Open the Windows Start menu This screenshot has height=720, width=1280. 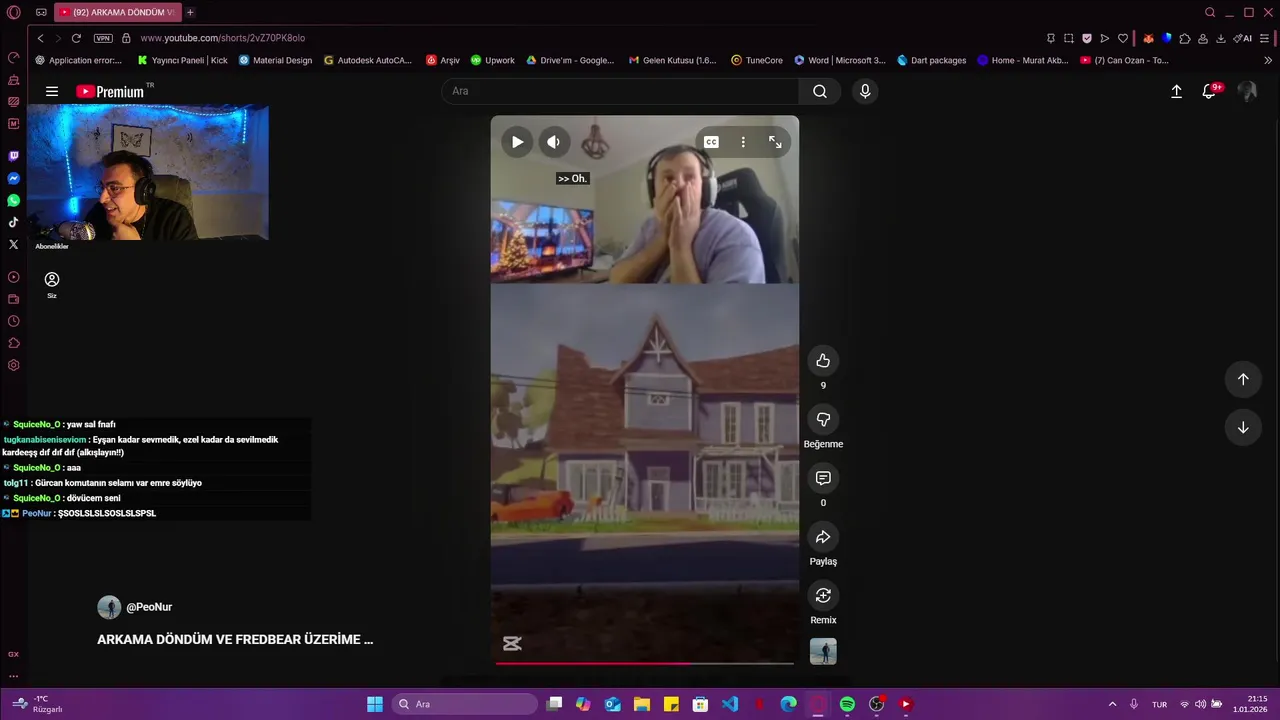coord(374,704)
